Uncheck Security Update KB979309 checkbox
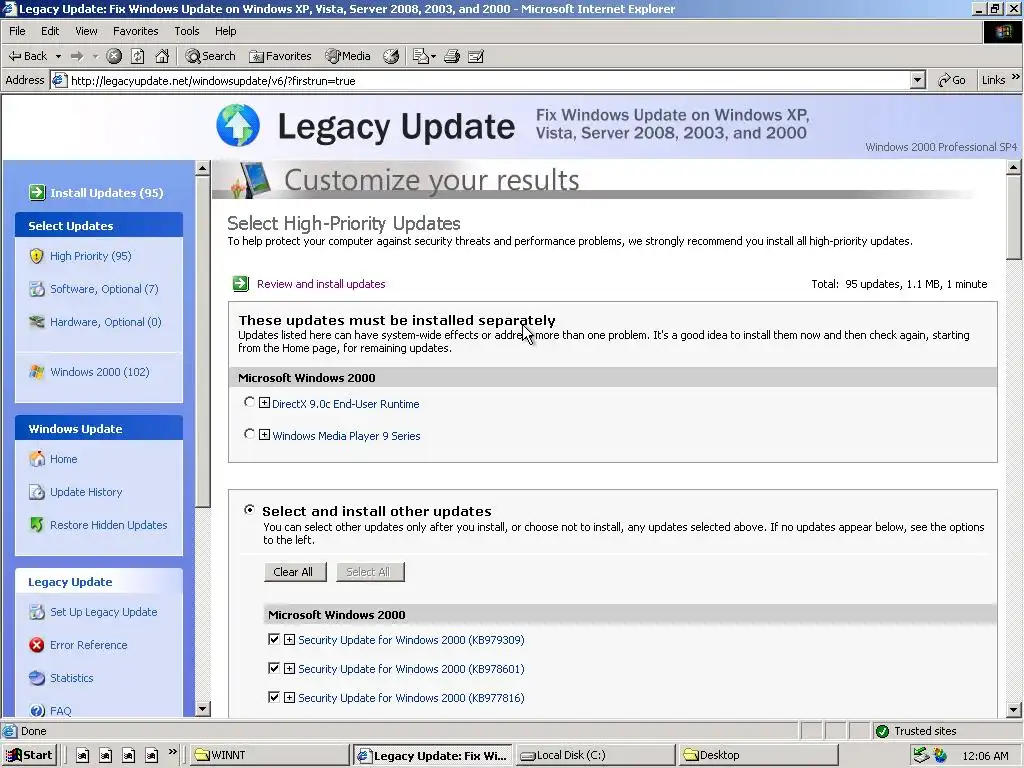 coord(274,639)
